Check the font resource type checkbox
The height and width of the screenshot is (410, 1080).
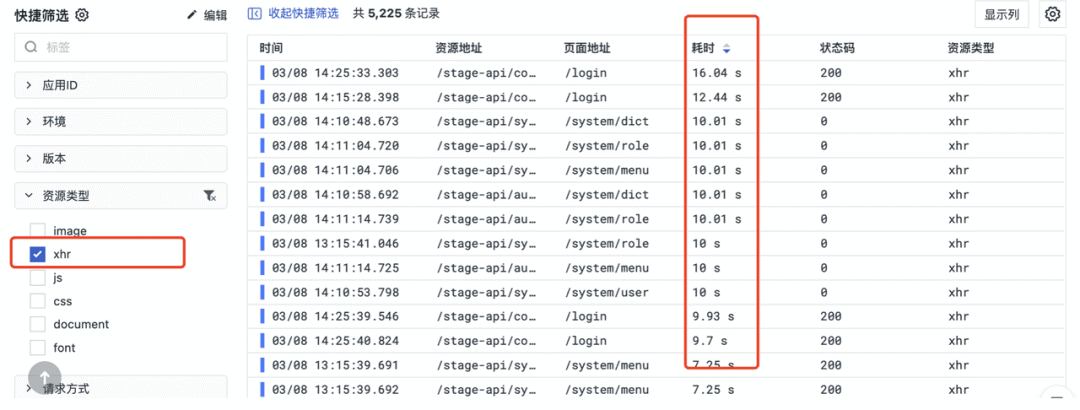[x=38, y=347]
